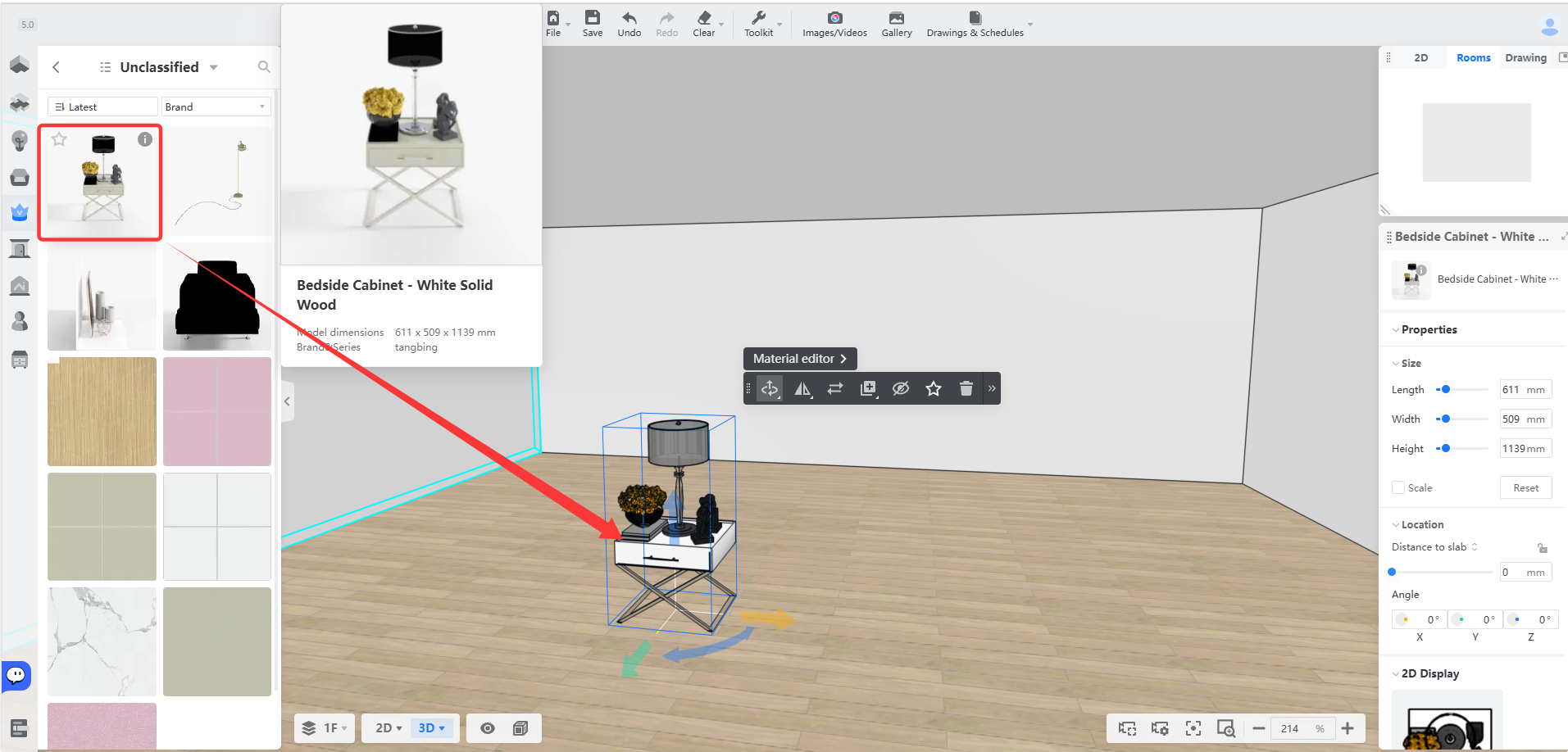Add selected object to favorites
Screen dimensions: 1568x752
tap(934, 388)
